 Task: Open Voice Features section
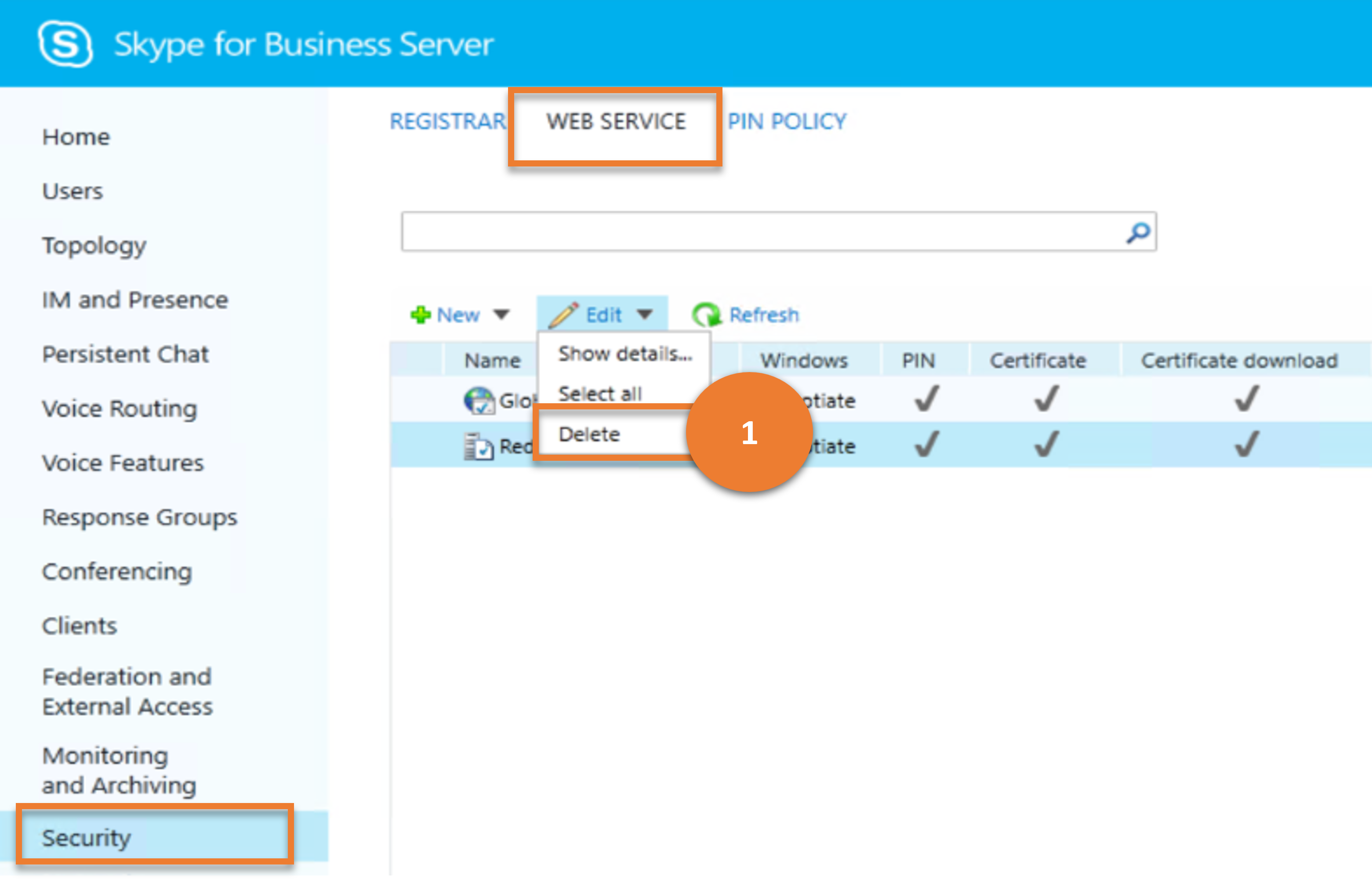coord(123,463)
